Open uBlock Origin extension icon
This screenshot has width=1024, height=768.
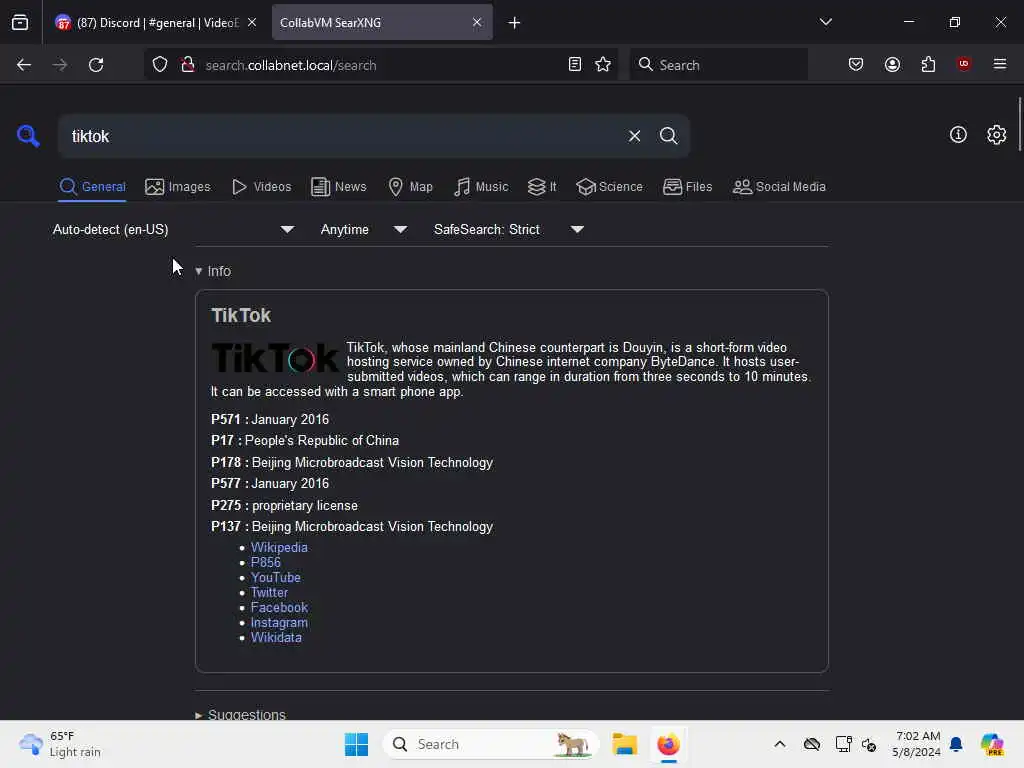(963, 63)
